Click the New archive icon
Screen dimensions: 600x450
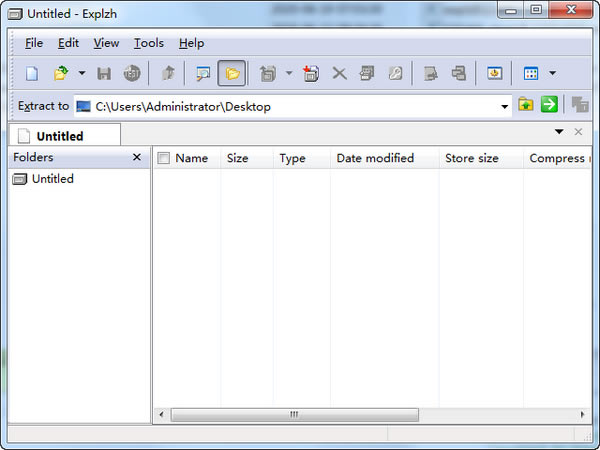tap(32, 73)
